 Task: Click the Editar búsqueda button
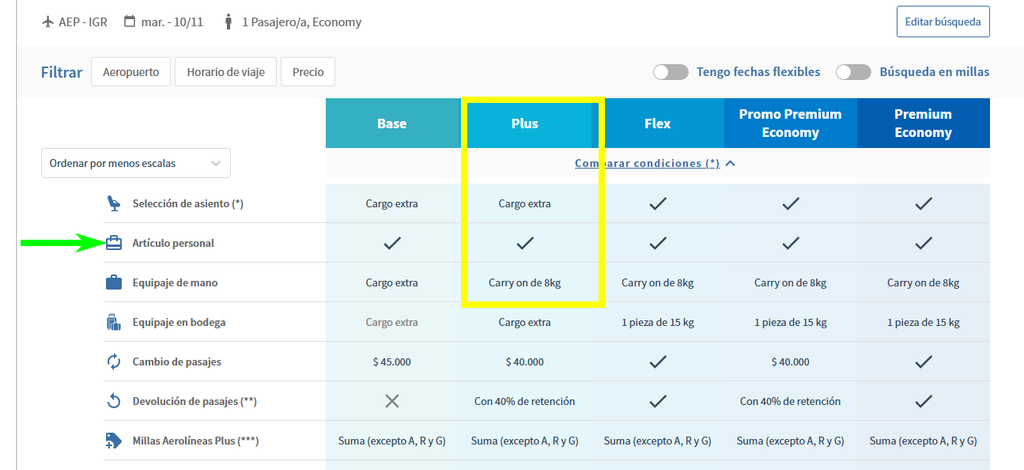click(943, 22)
